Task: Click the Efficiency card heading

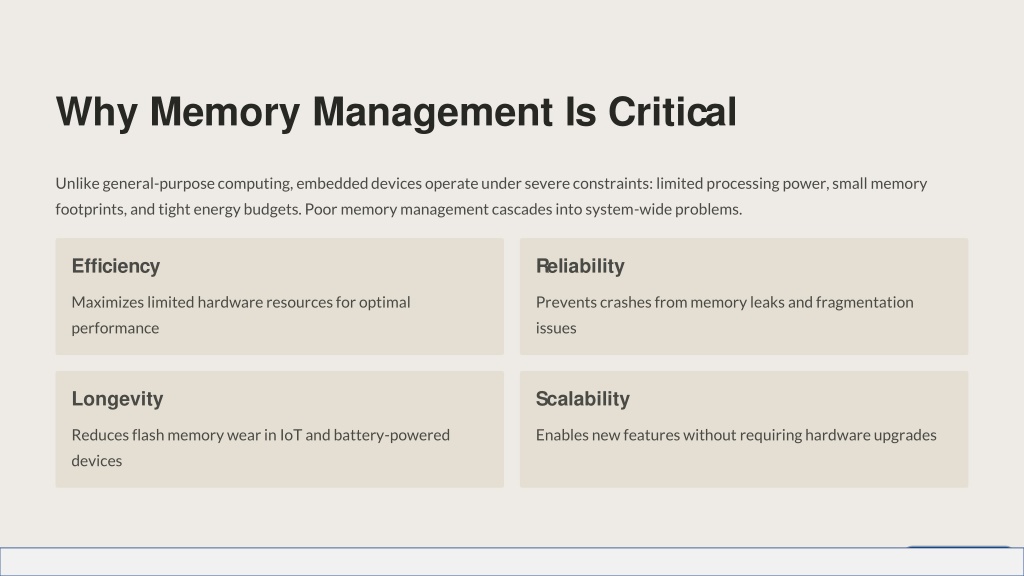Action: (116, 266)
